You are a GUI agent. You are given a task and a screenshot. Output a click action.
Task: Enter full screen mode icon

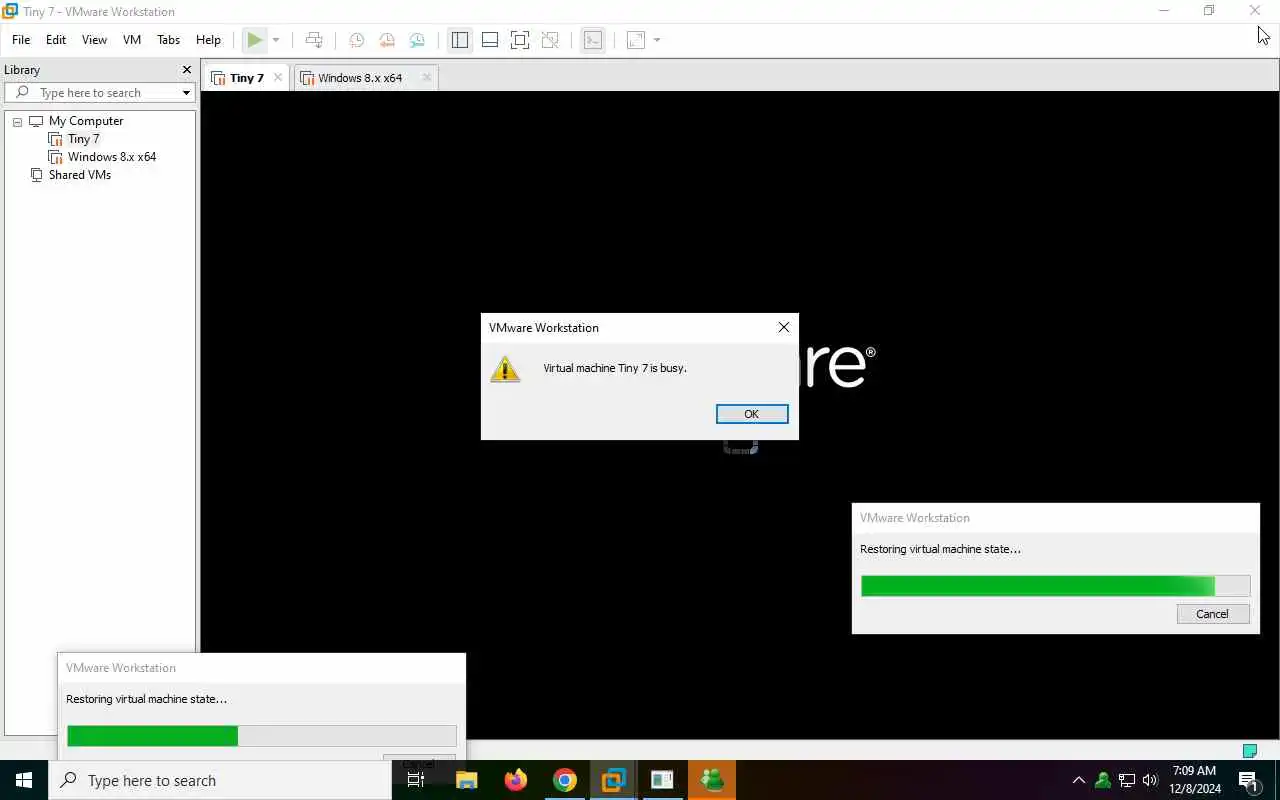(520, 40)
